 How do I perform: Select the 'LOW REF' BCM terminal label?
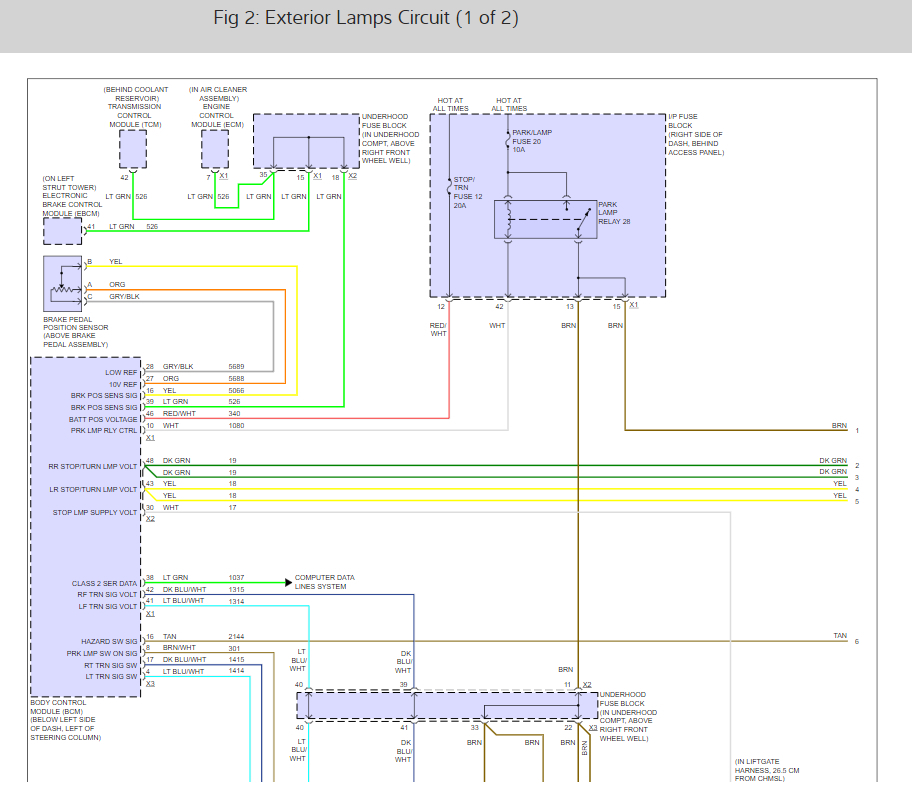pos(121,372)
